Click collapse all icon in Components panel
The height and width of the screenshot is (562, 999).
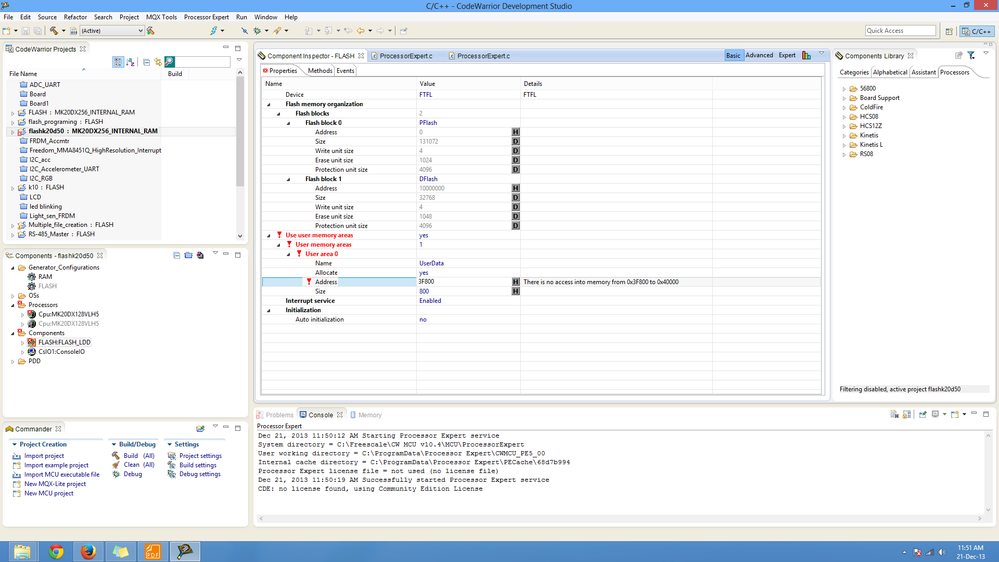tap(176, 255)
